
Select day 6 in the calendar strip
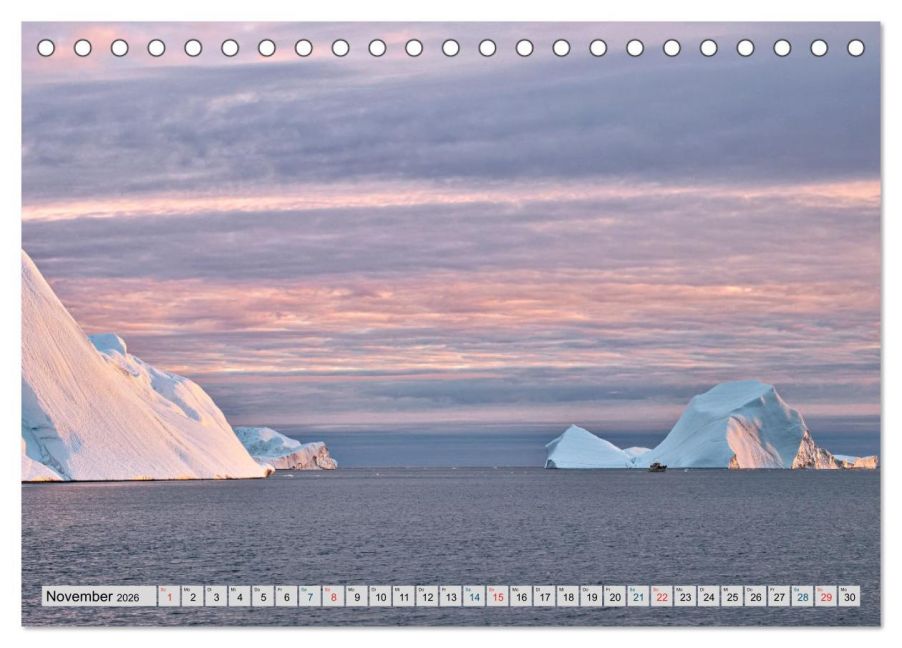point(286,596)
